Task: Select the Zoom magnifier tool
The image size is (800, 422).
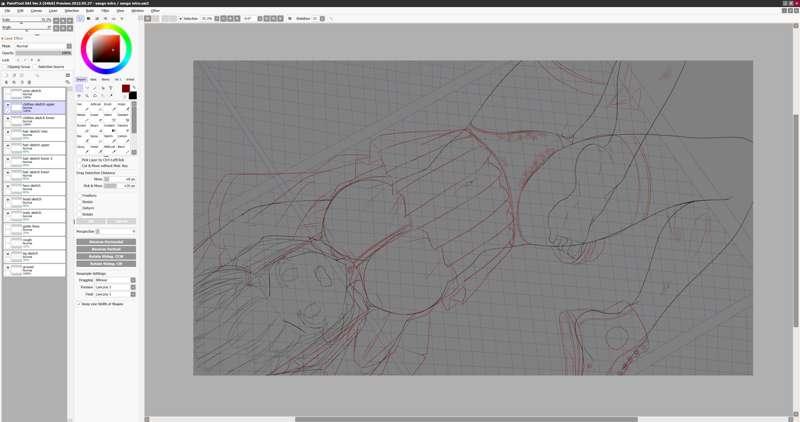Action: [87, 95]
